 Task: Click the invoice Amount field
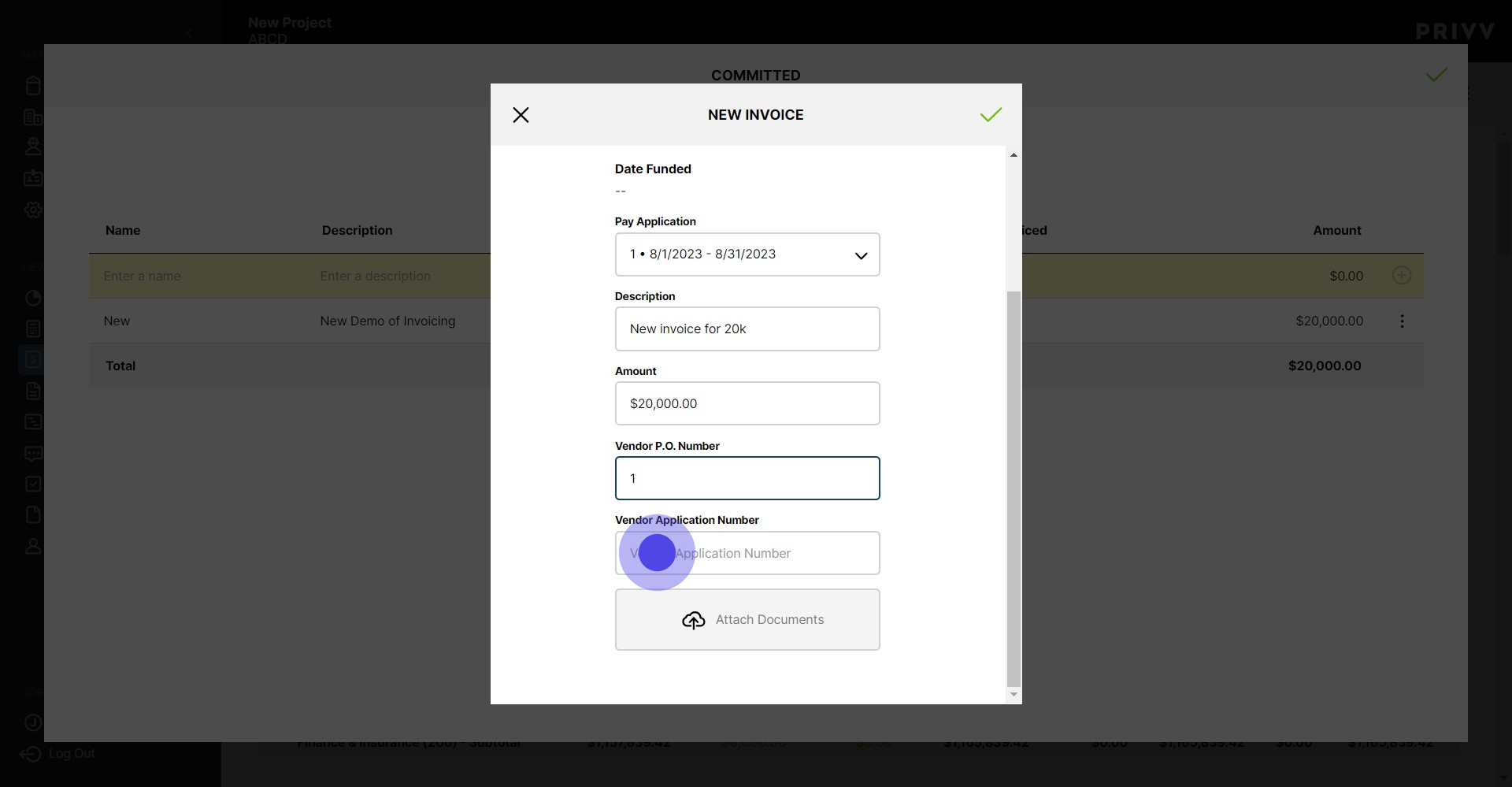point(747,403)
